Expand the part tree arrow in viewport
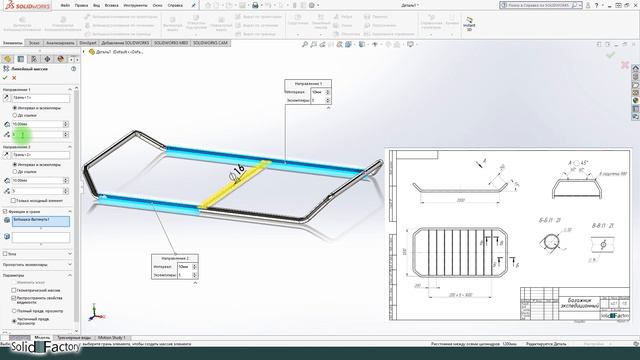 pos(84,52)
